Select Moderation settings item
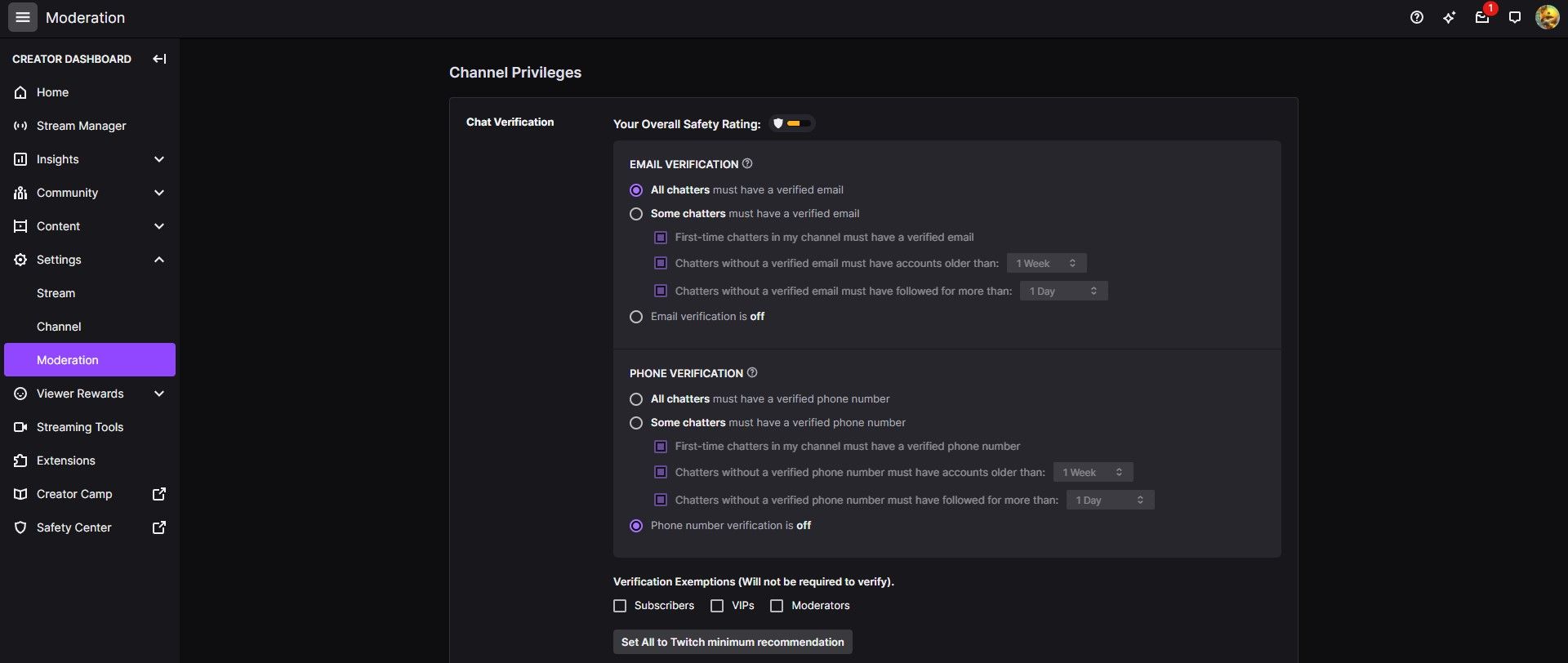The image size is (1568, 663). point(90,360)
